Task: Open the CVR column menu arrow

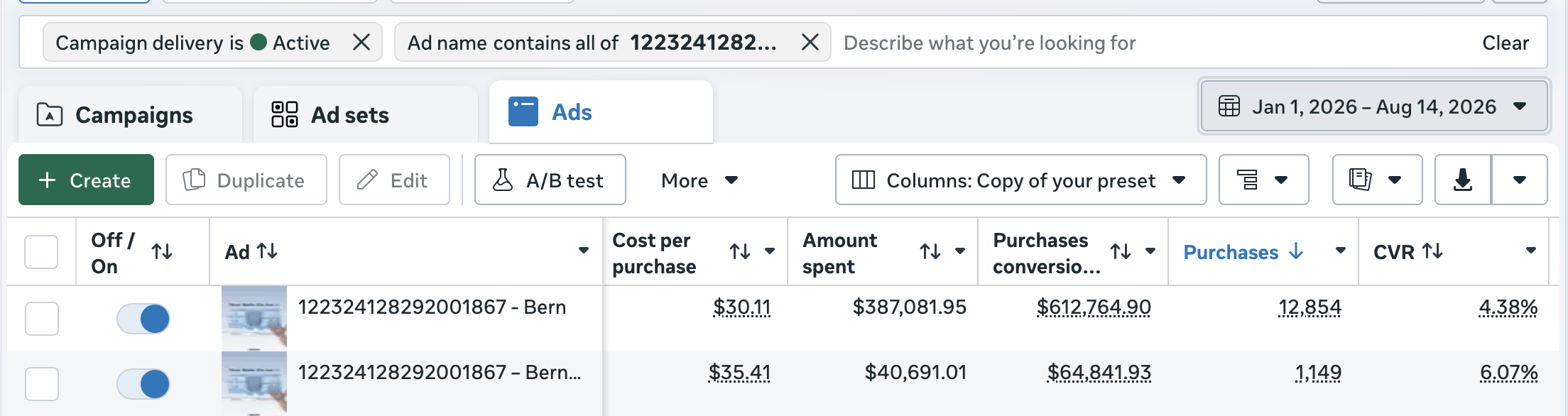Action: click(1531, 251)
